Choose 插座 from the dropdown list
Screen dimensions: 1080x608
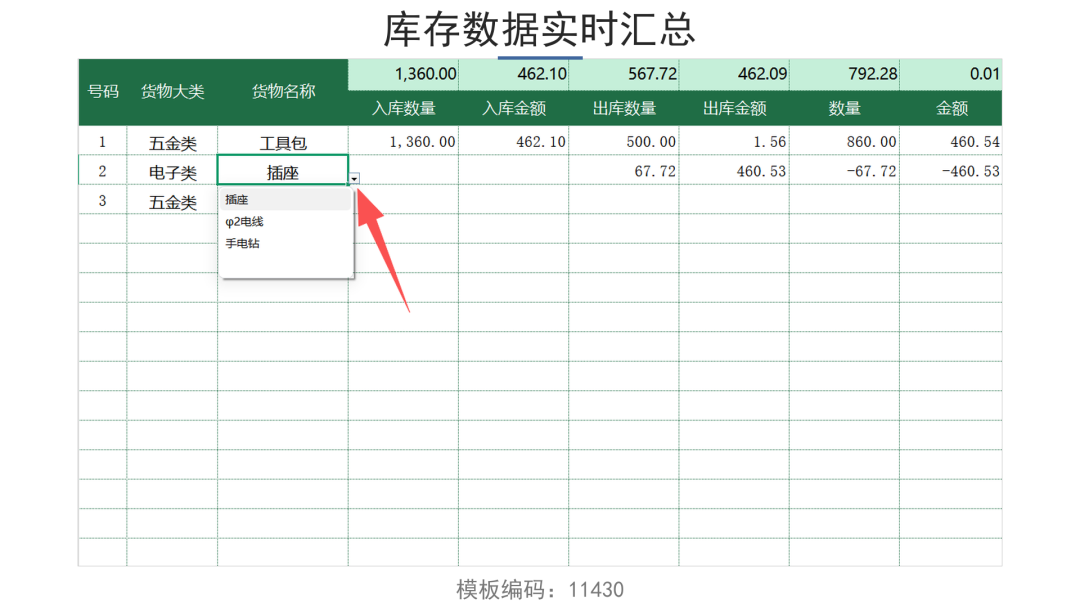click(284, 200)
